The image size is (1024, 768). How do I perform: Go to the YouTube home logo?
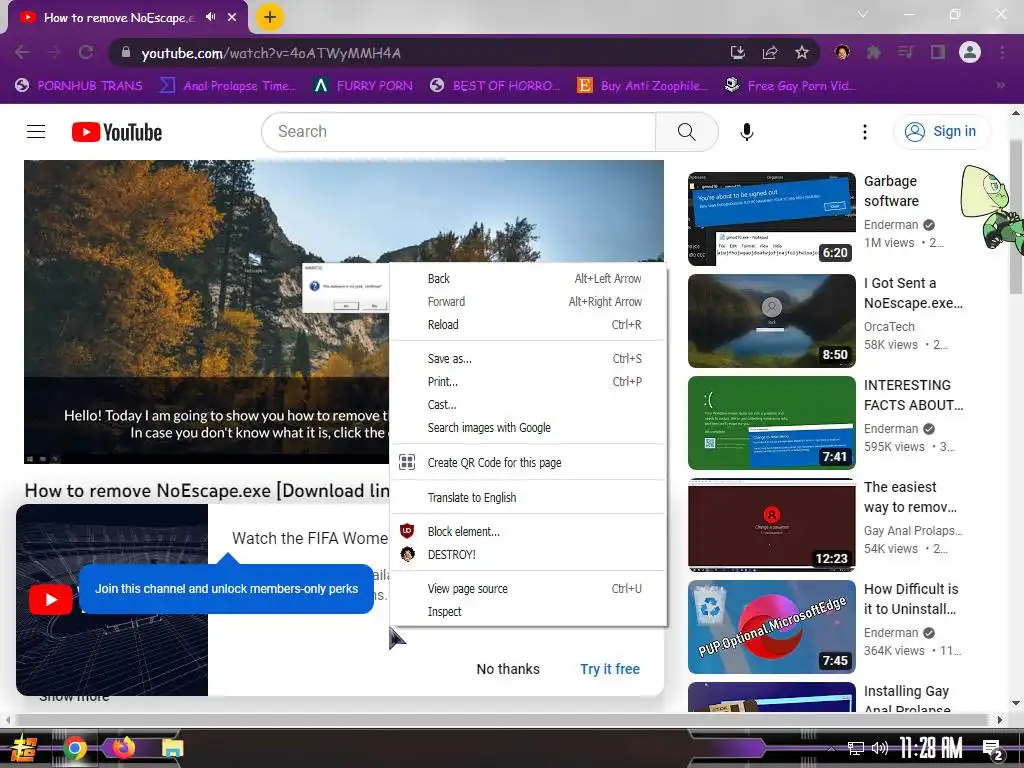(x=117, y=132)
